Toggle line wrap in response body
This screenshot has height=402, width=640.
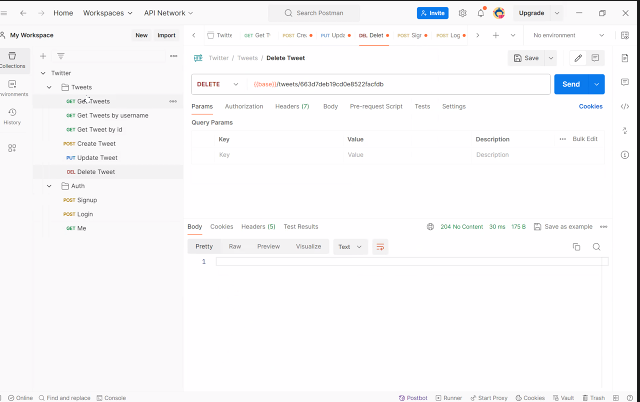tap(380, 247)
